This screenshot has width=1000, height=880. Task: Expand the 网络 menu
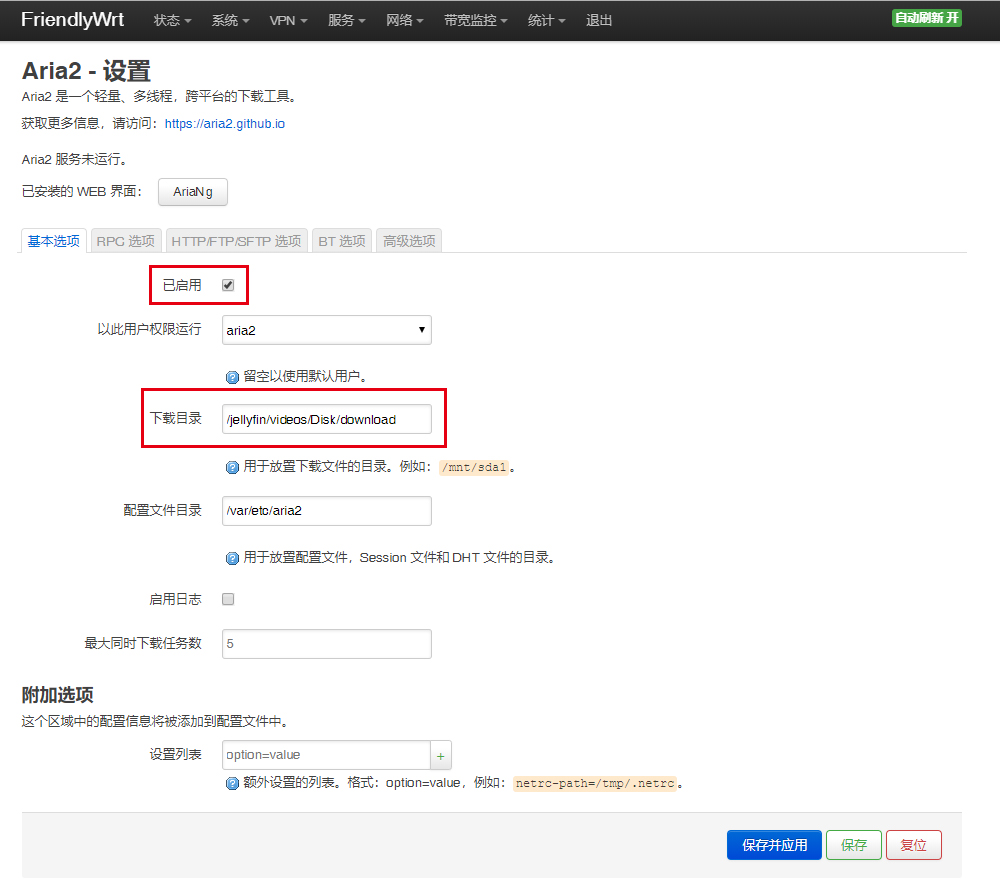[404, 20]
